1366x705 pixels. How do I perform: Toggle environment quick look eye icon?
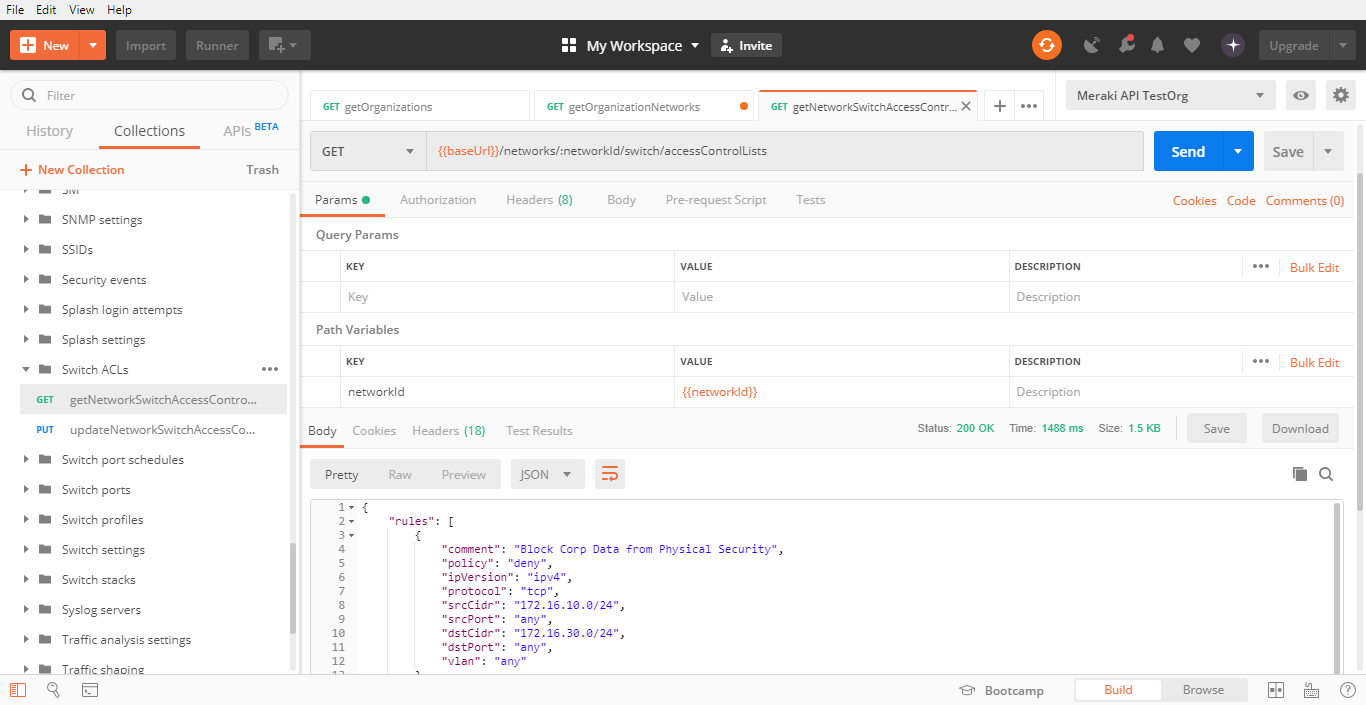[x=1300, y=95]
